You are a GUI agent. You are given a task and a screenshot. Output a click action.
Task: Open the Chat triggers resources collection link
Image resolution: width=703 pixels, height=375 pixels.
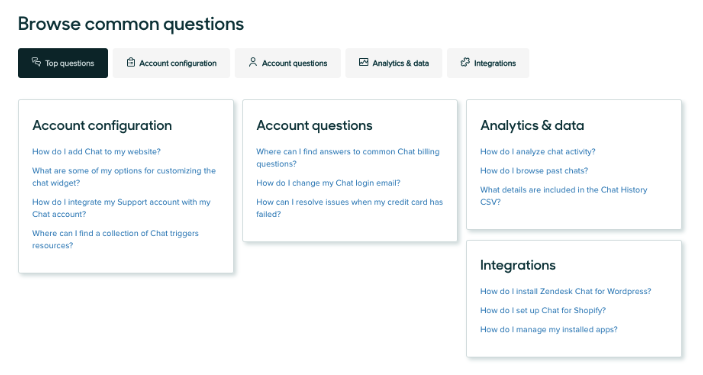click(115, 240)
